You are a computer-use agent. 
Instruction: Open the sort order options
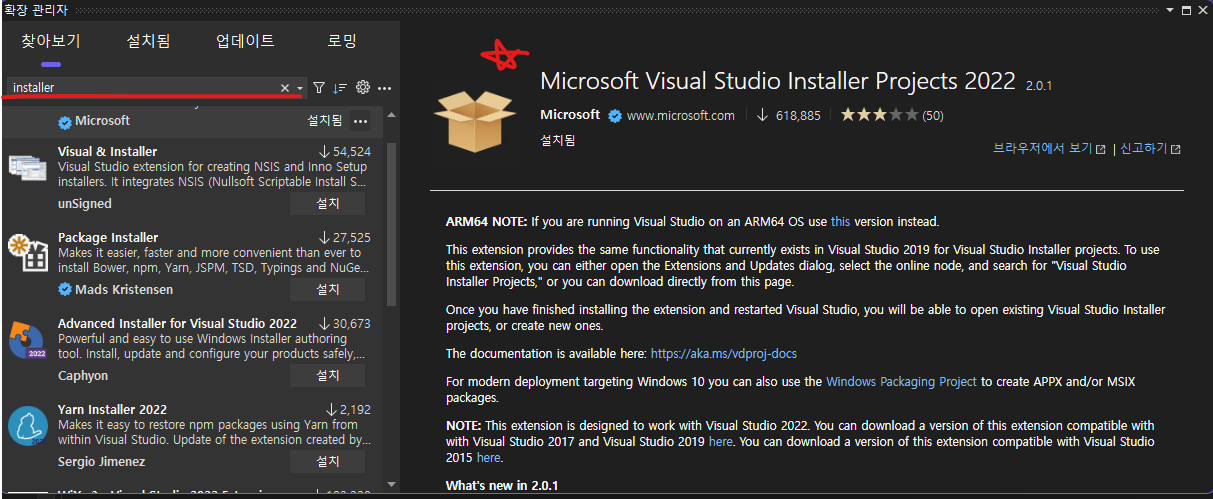[340, 88]
